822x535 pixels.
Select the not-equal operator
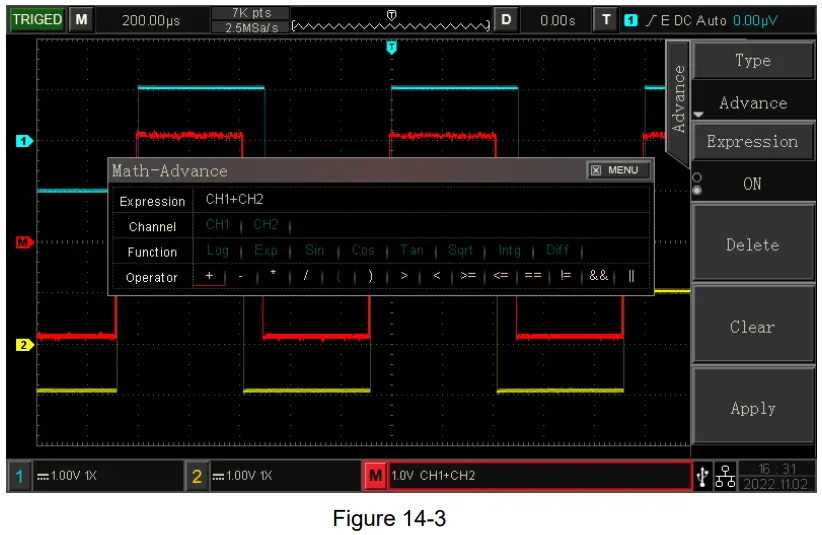[x=565, y=276]
